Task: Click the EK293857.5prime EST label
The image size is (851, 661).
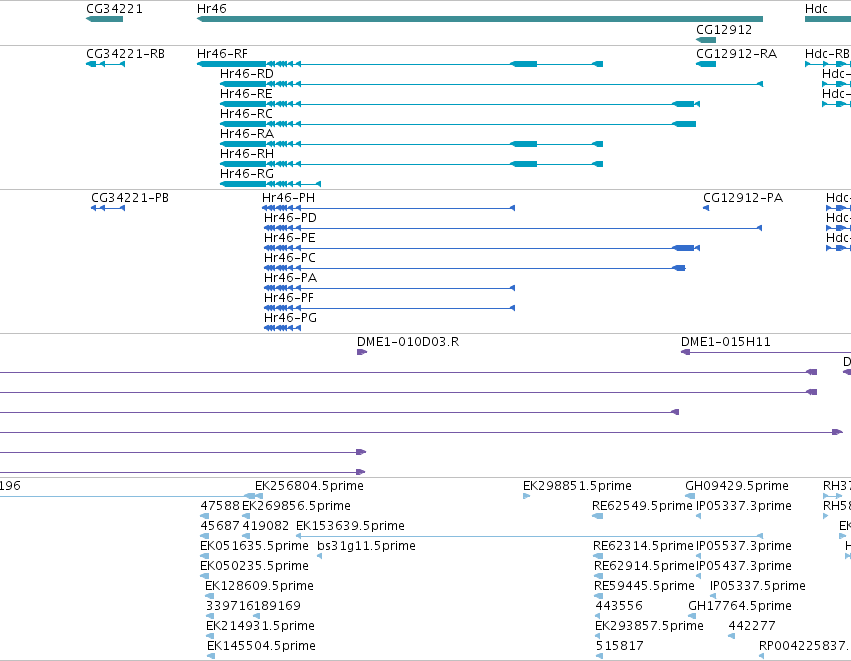Action: 650,626
